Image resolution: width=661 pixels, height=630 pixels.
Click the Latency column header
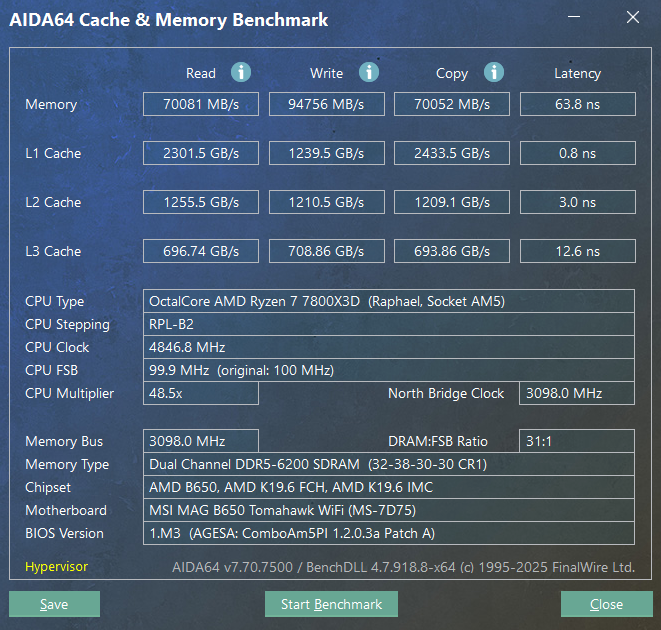578,74
